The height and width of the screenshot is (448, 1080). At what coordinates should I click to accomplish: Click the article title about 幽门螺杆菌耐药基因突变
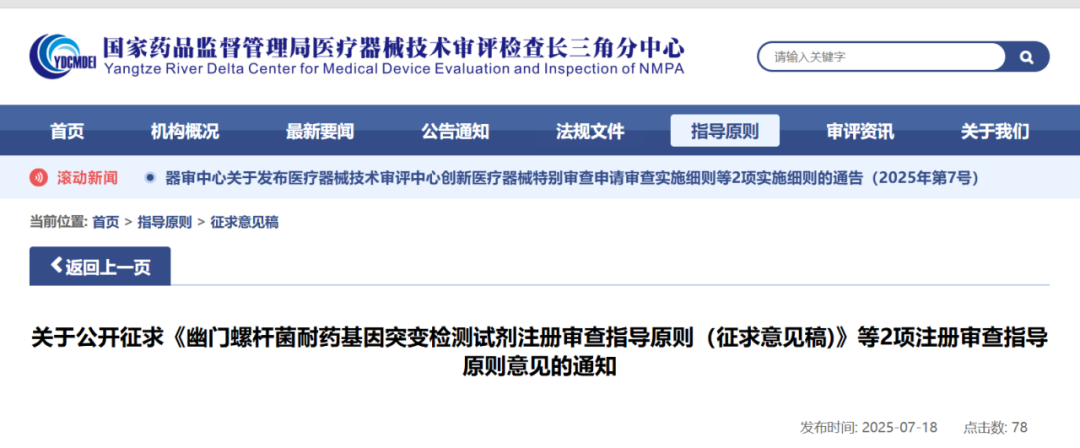[x=539, y=352]
